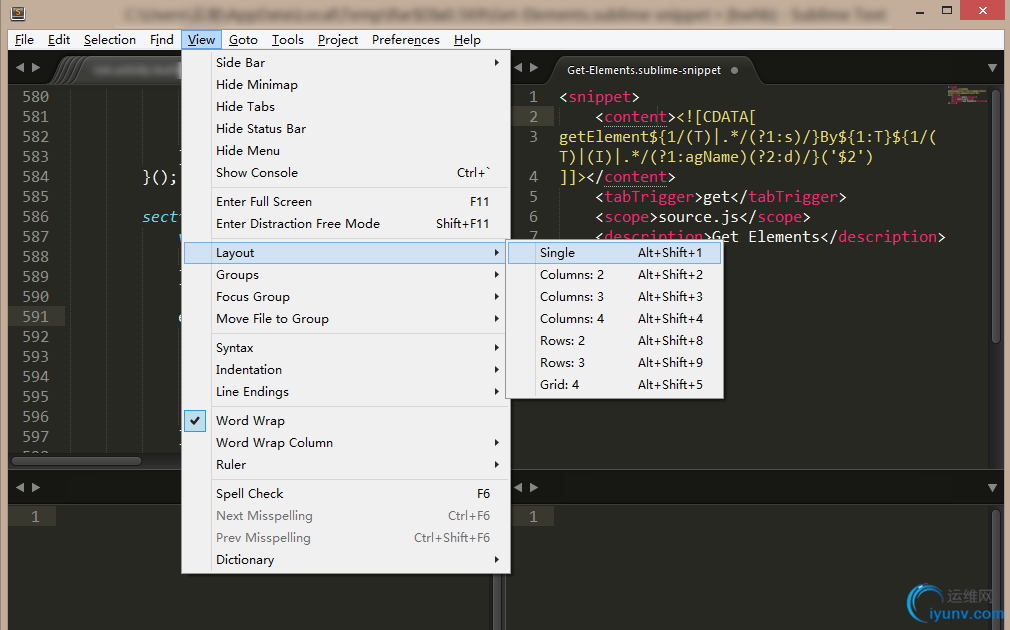The width and height of the screenshot is (1010, 630).
Task: Select the Grid: 4 layout
Action: click(615, 384)
